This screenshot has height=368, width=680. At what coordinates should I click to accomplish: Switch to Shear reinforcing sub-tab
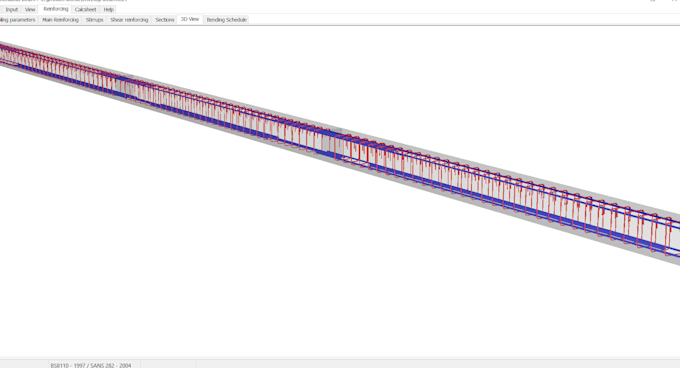coord(129,20)
